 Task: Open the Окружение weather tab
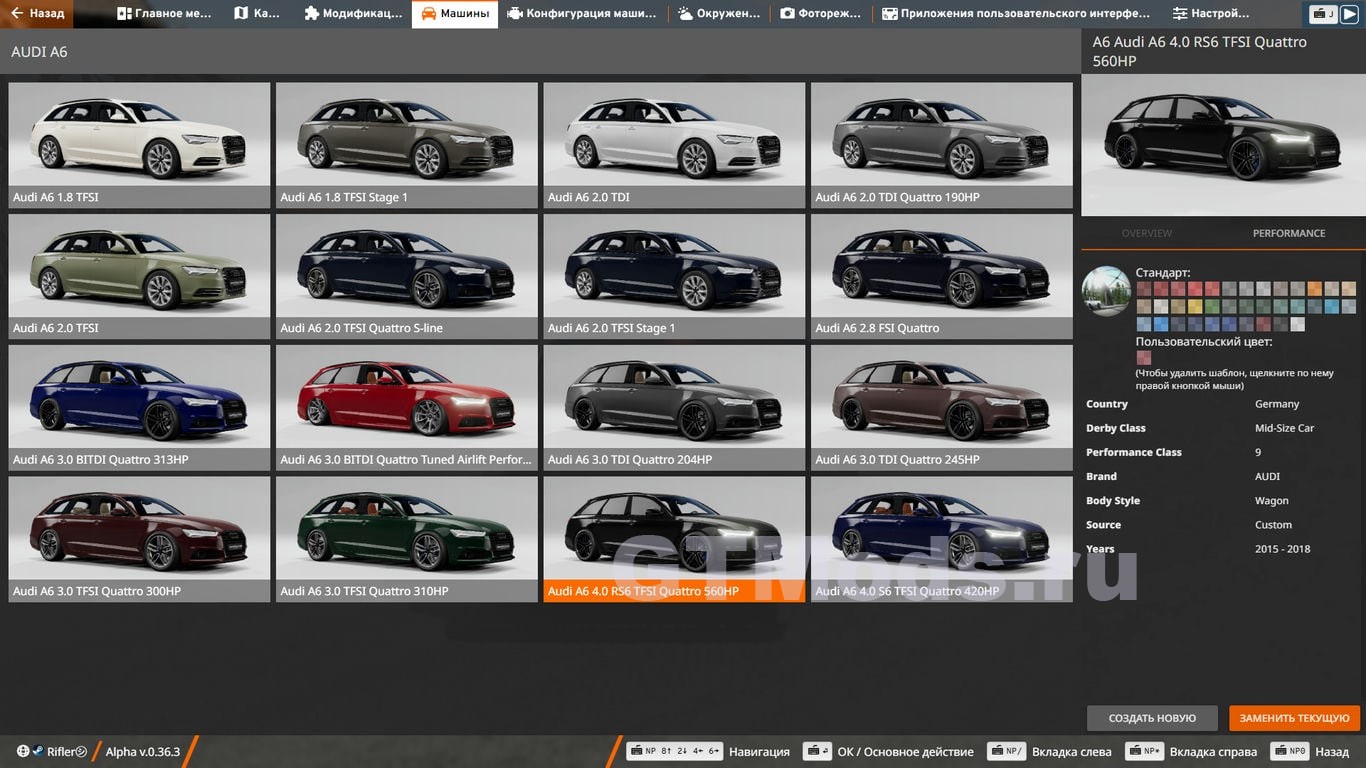pos(719,14)
